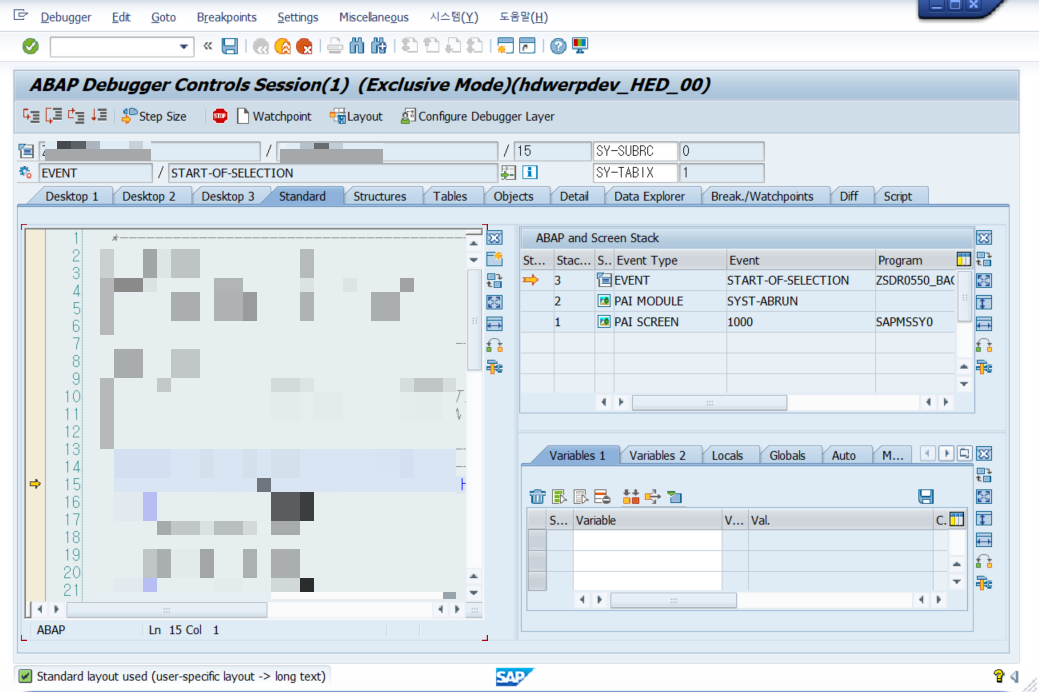Click the binoculars Find icon

tap(357, 46)
